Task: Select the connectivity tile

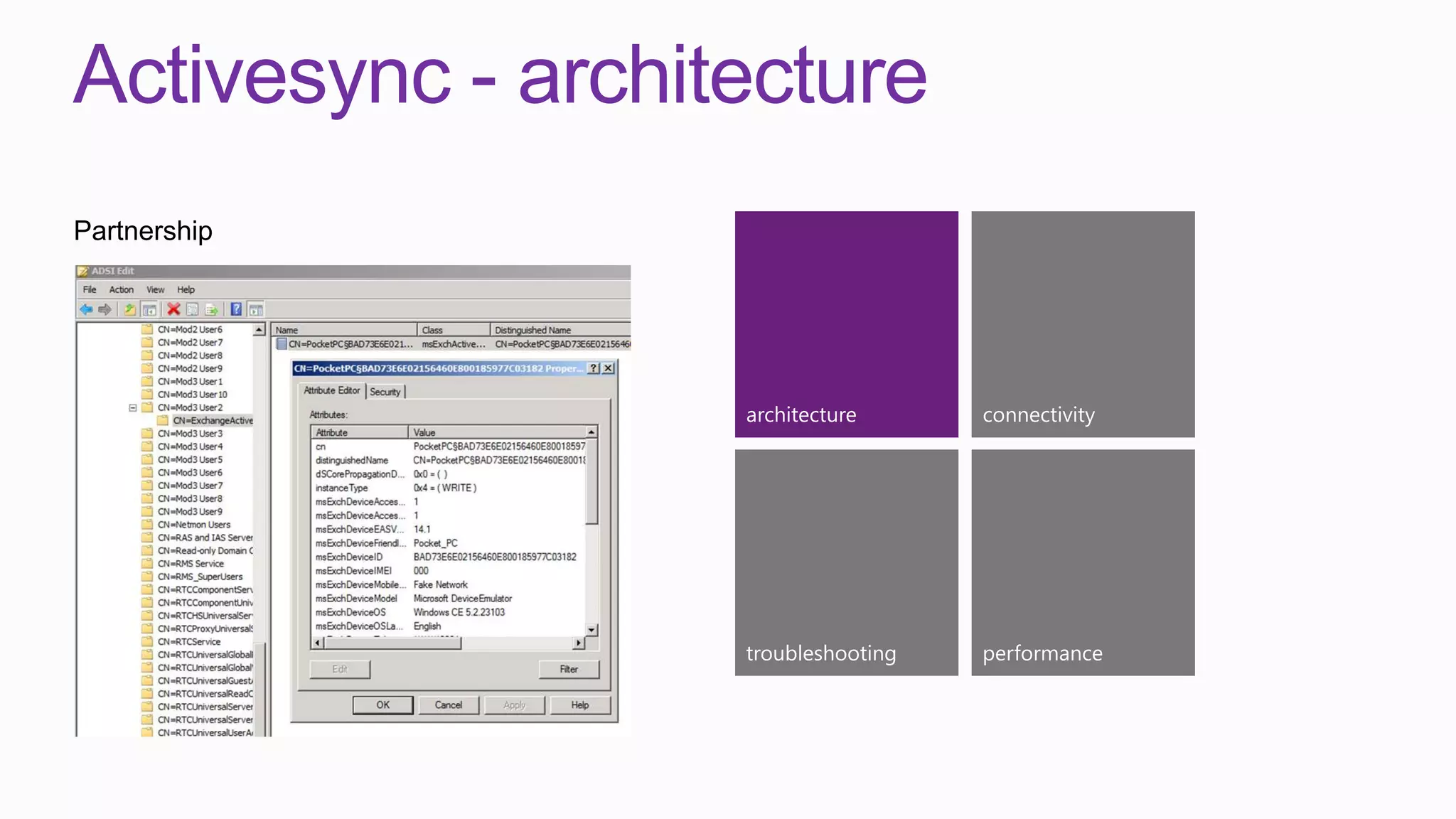Action: click(1083, 324)
